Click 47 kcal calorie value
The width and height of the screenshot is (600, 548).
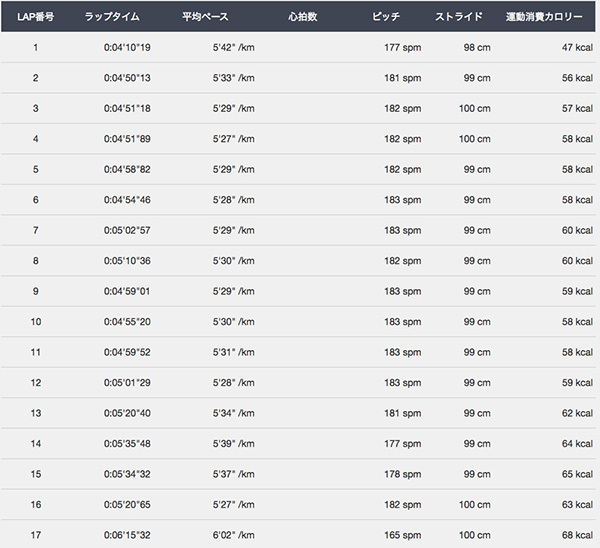coord(577,47)
